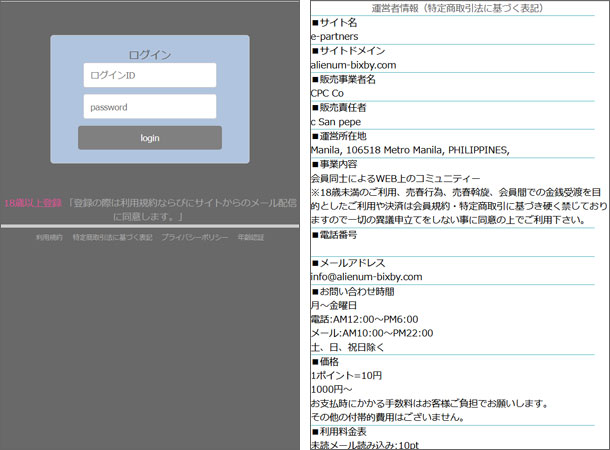Click the ログイン heading in login panel

coord(150,54)
